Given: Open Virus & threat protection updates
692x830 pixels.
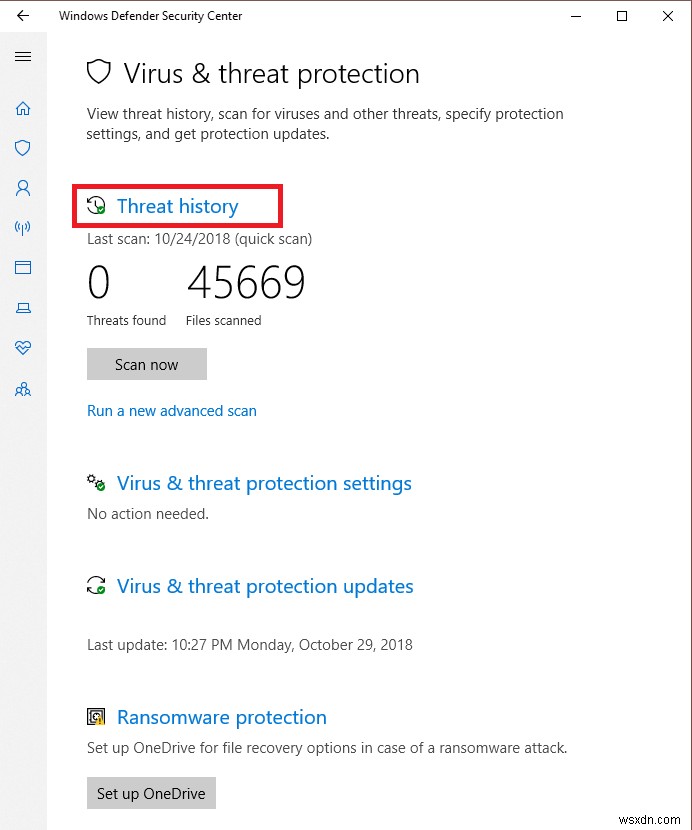Looking at the screenshot, I should (264, 586).
